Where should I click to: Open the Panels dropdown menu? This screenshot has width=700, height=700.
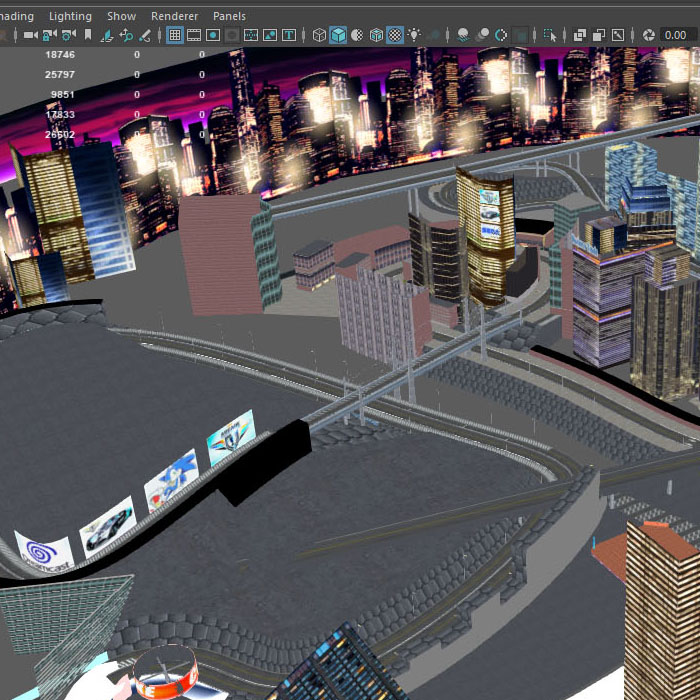(x=229, y=16)
